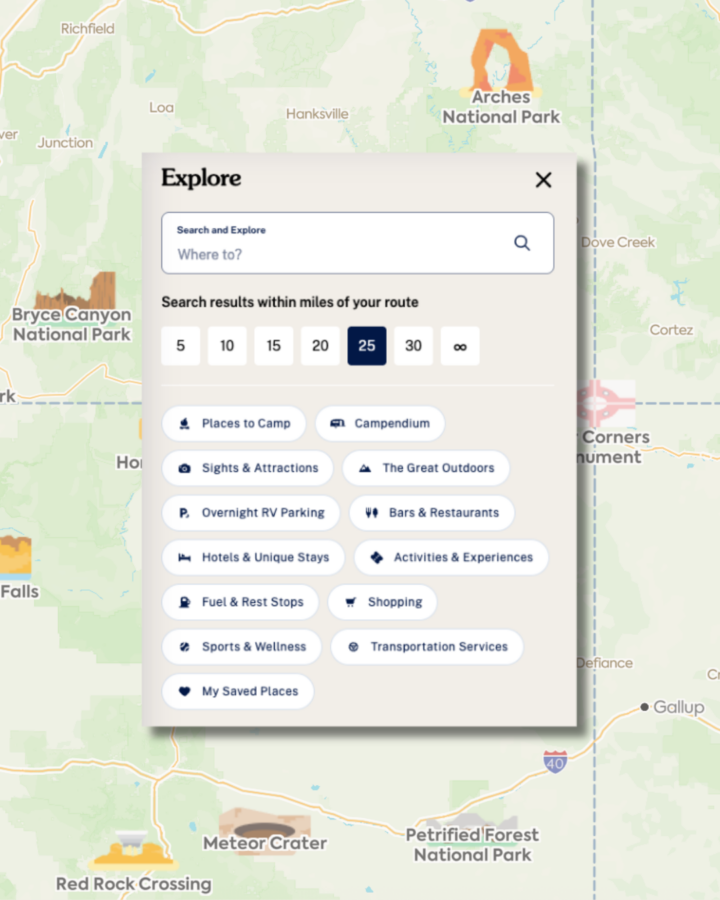Click the Four Corners Monument map icon
This screenshot has width=720, height=900.
pyautogui.click(x=606, y=402)
